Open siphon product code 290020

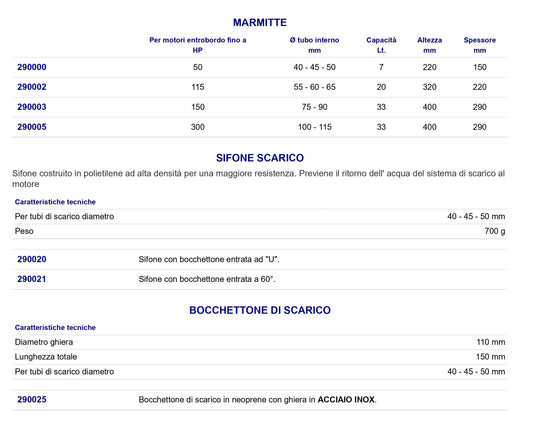[32, 259]
